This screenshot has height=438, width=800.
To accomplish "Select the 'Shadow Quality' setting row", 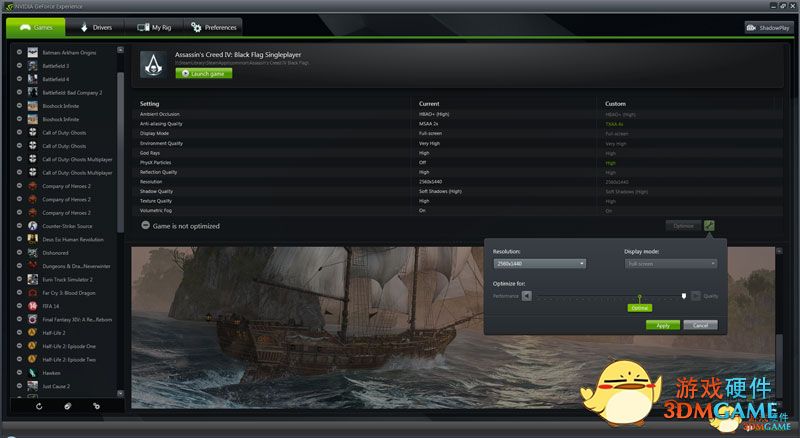I will point(457,191).
